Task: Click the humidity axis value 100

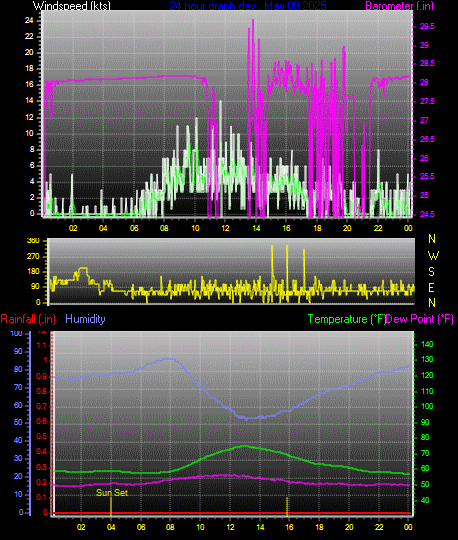Action: pos(17,333)
